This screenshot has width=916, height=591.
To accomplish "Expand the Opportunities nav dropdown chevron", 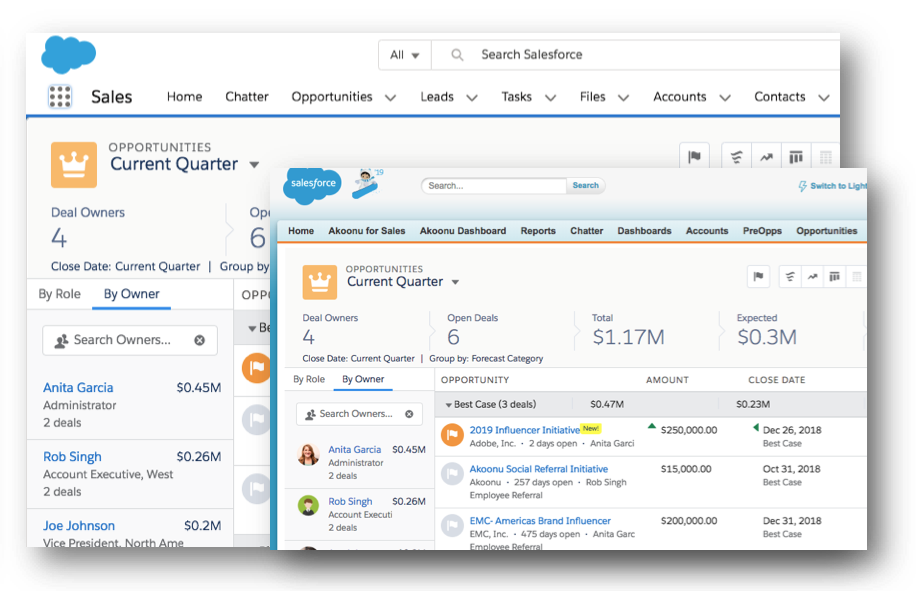I will pyautogui.click(x=391, y=98).
